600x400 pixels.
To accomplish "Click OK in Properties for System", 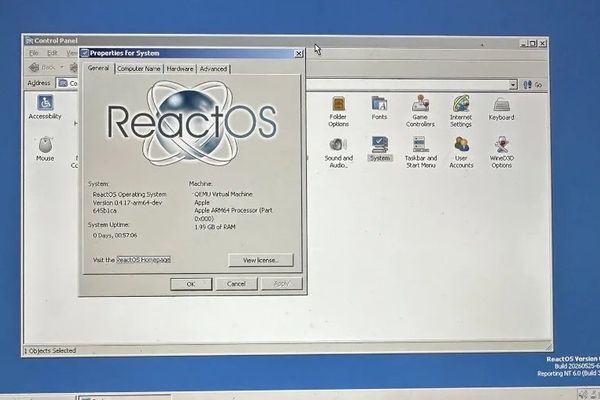I will 191,284.
